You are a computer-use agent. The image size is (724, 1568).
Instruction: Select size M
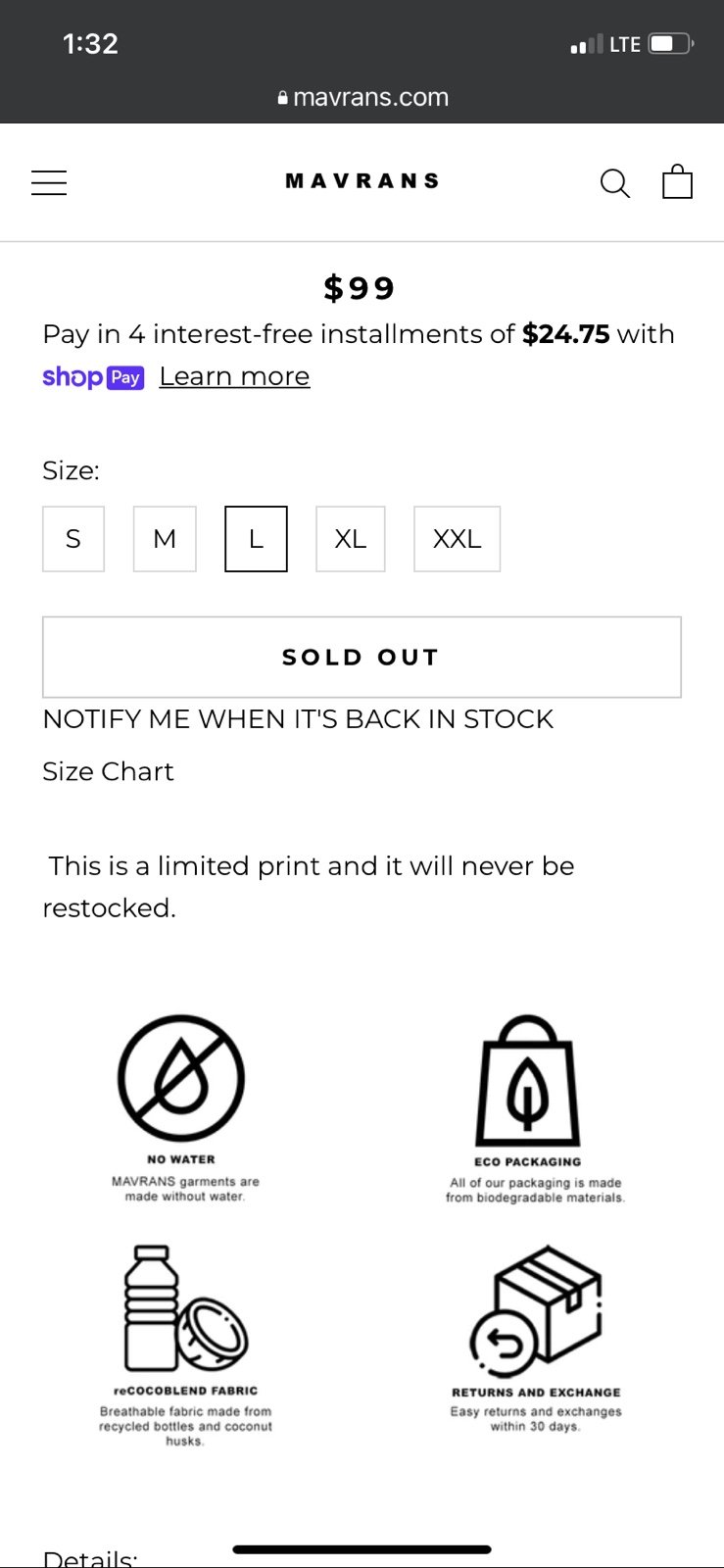point(165,539)
